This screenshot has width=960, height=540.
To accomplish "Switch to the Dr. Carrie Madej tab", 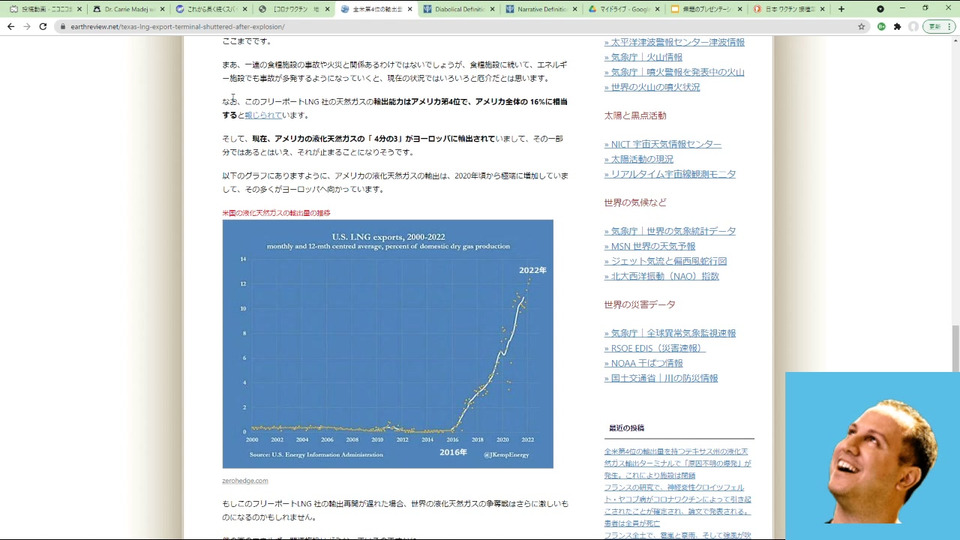I will click(x=129, y=9).
